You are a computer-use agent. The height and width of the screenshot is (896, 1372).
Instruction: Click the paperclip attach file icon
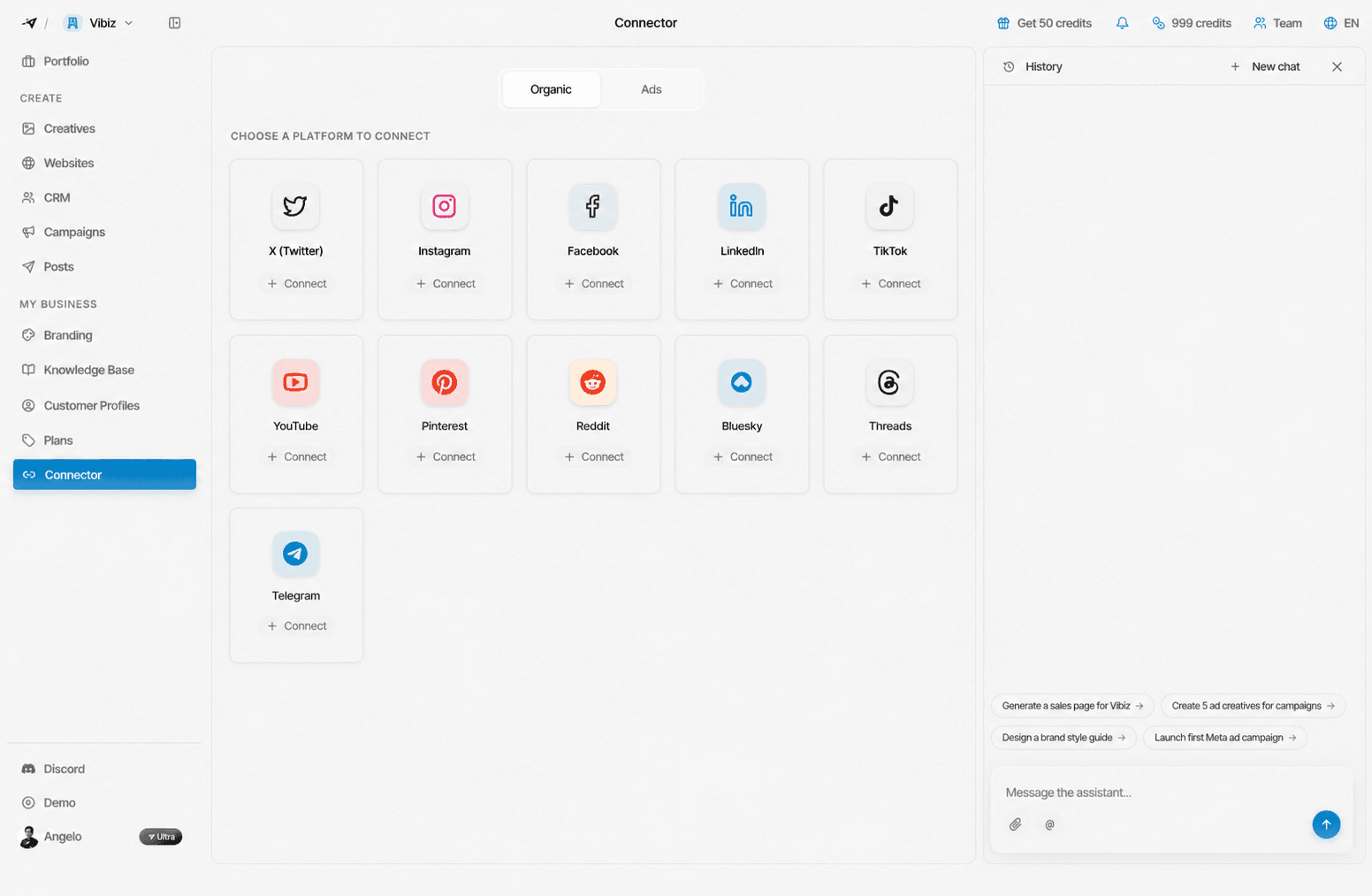tap(1016, 824)
